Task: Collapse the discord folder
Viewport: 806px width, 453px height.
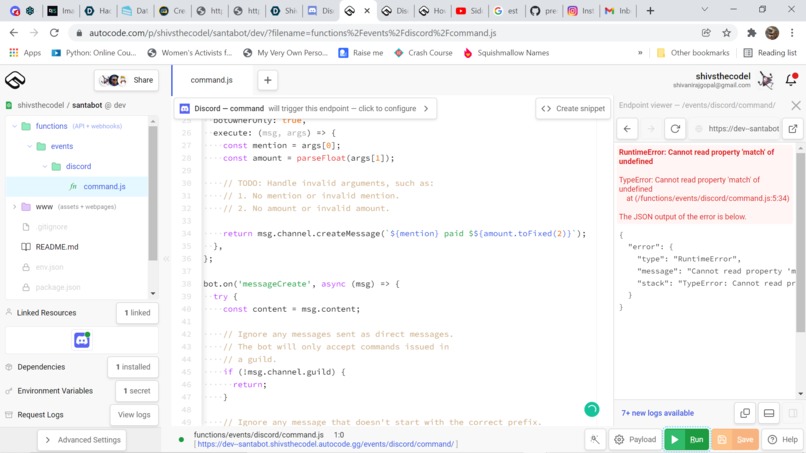Action: (x=45, y=166)
